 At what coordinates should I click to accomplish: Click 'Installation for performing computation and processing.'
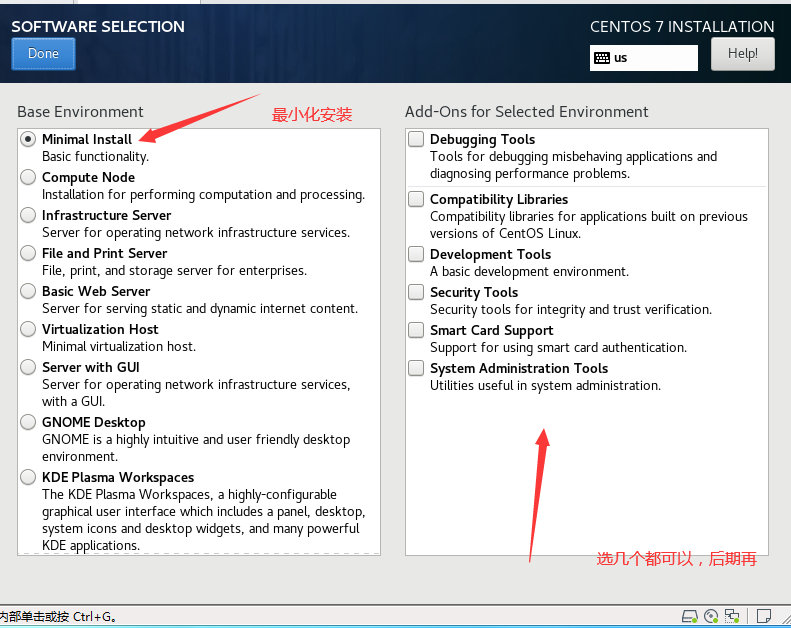point(203,195)
